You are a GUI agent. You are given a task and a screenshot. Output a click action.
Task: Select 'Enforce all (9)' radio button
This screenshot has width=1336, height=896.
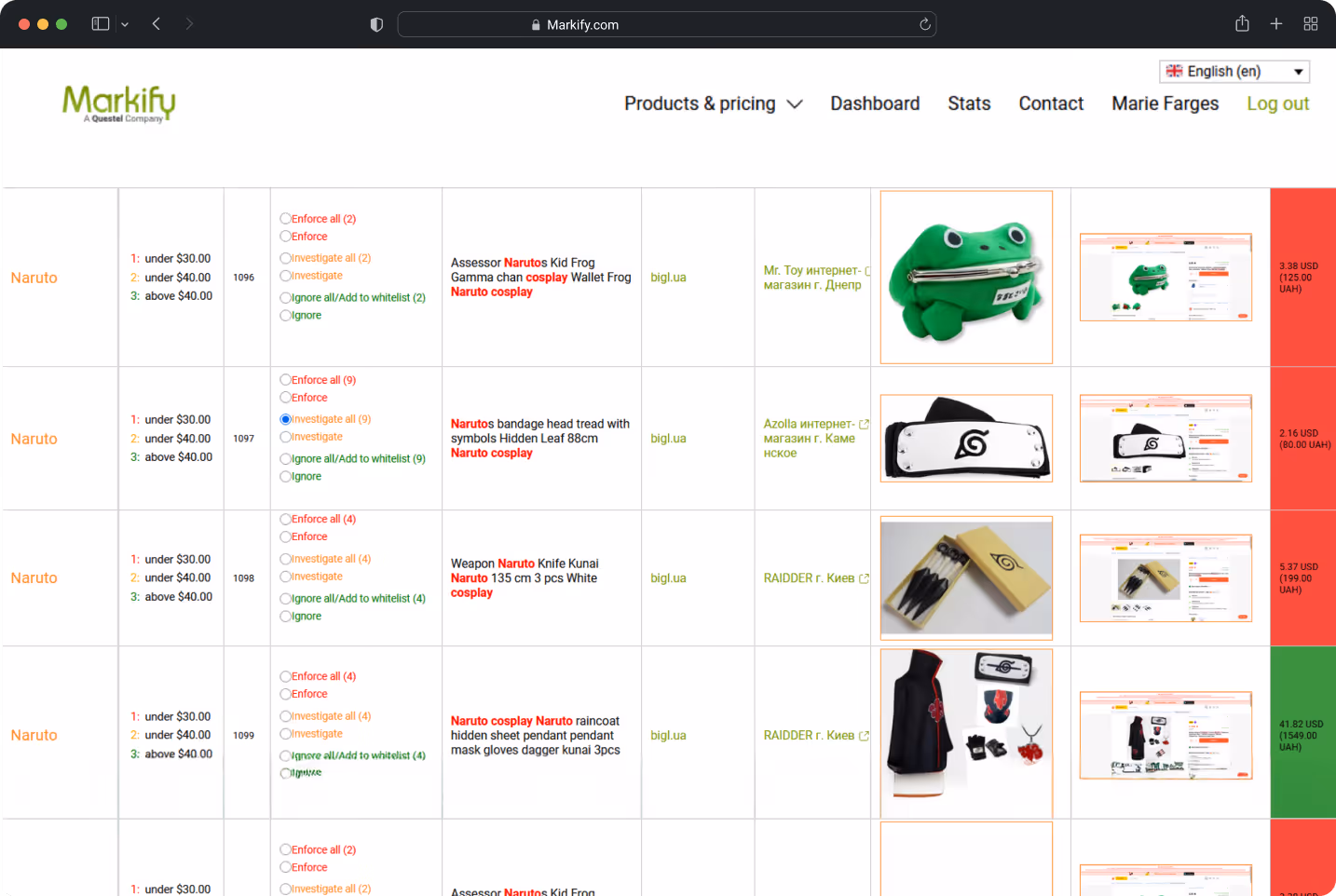286,380
